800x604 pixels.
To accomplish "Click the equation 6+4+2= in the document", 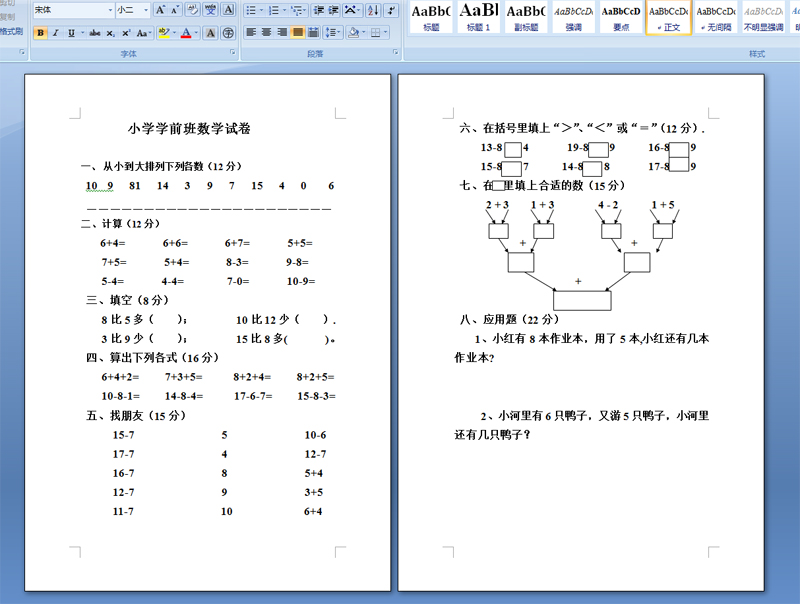I will [x=120, y=377].
